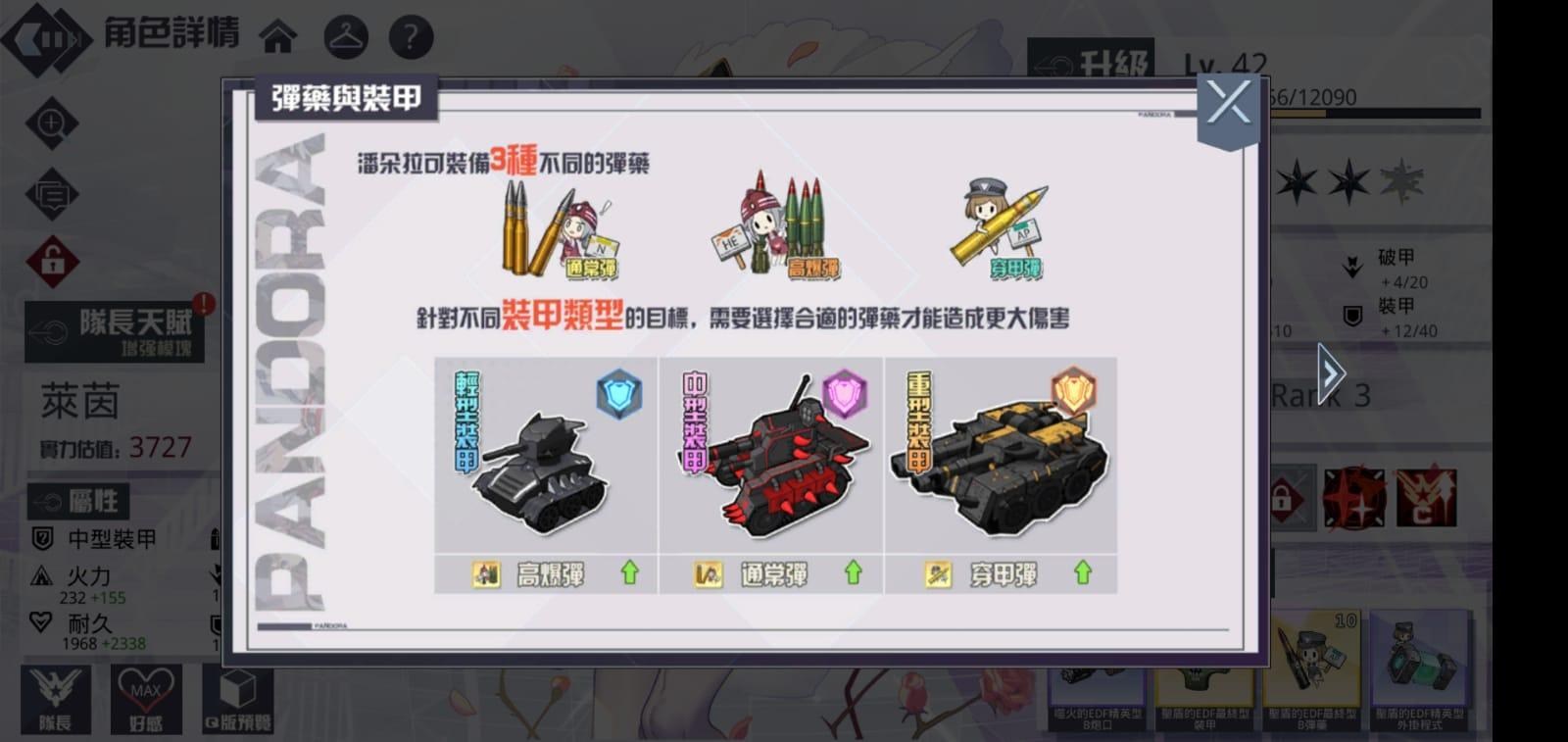Viewport: 1568px width, 742px height.
Task: Tap the magnifier zoom icon on left
Action: [51, 124]
